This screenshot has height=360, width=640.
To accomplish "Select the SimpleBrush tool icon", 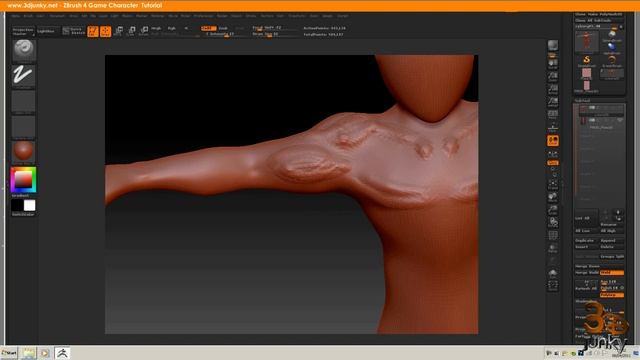I will click(587, 61).
